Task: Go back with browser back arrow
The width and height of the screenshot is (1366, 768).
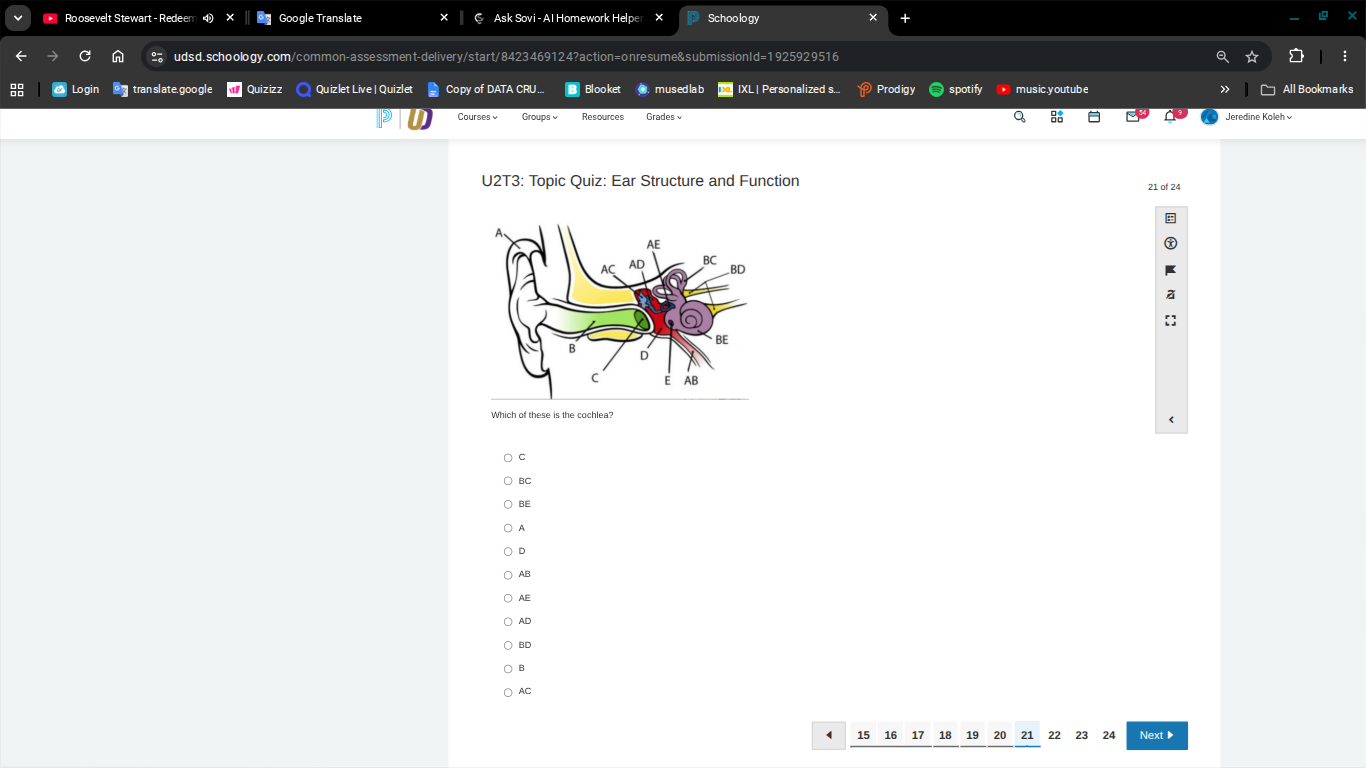Action: (x=21, y=56)
